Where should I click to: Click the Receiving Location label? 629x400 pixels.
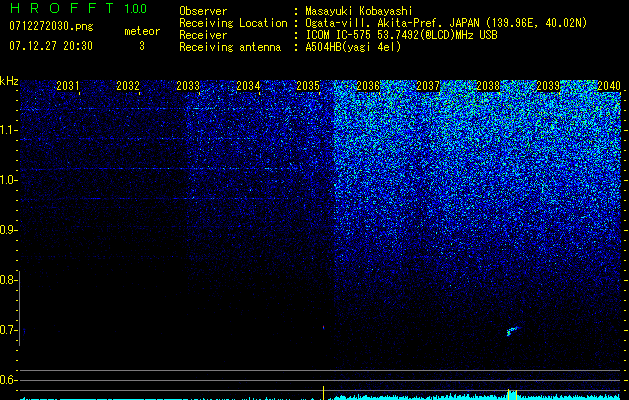click(233, 23)
